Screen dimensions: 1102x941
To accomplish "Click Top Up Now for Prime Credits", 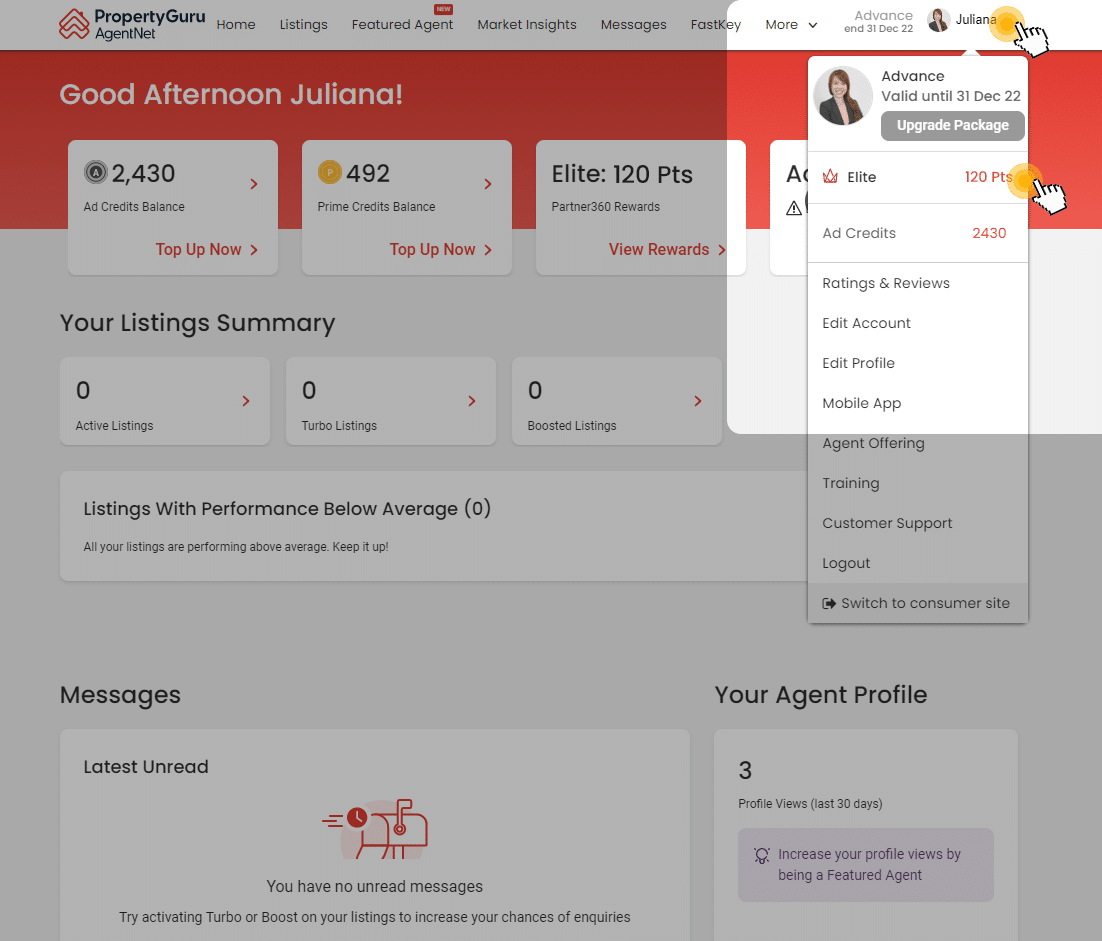I will 441,249.
